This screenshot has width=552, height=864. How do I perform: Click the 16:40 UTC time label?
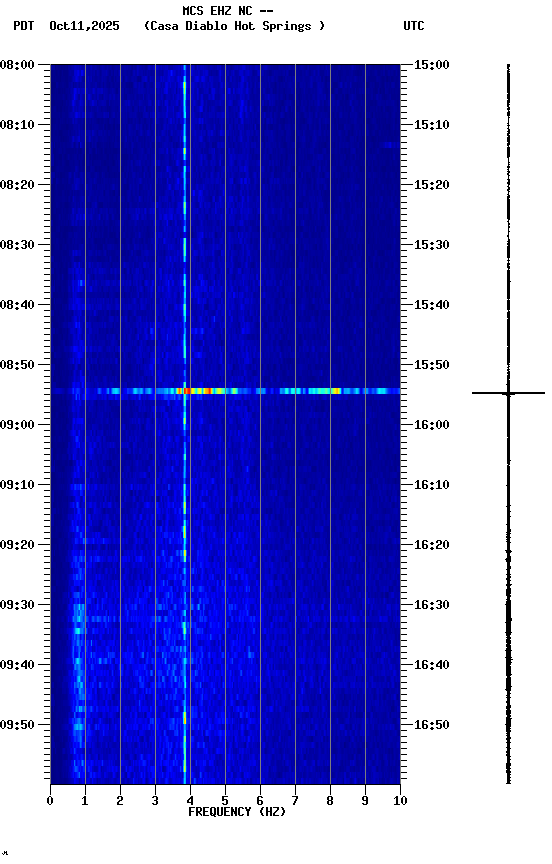point(432,665)
